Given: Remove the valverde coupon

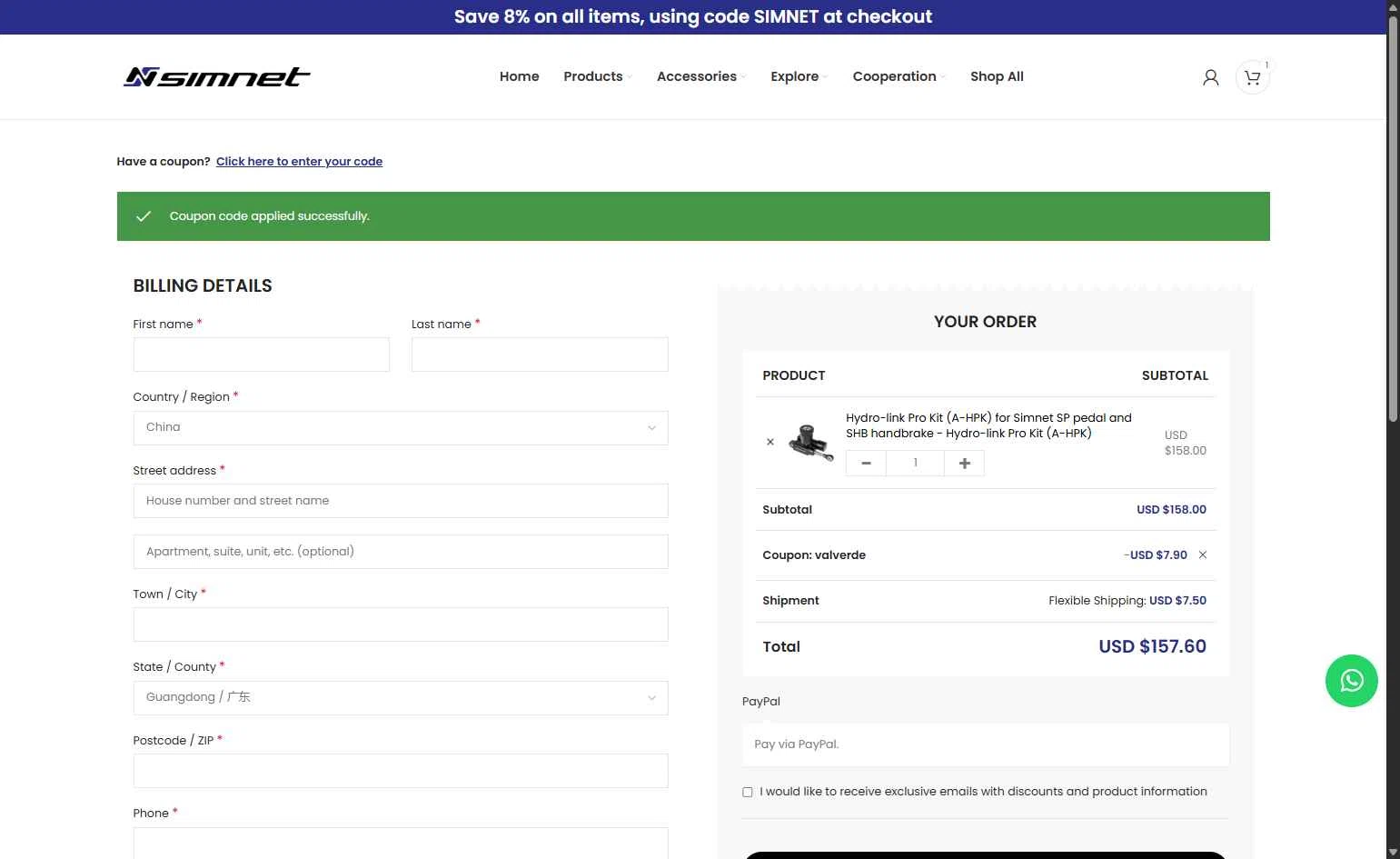Looking at the screenshot, I should [1203, 555].
